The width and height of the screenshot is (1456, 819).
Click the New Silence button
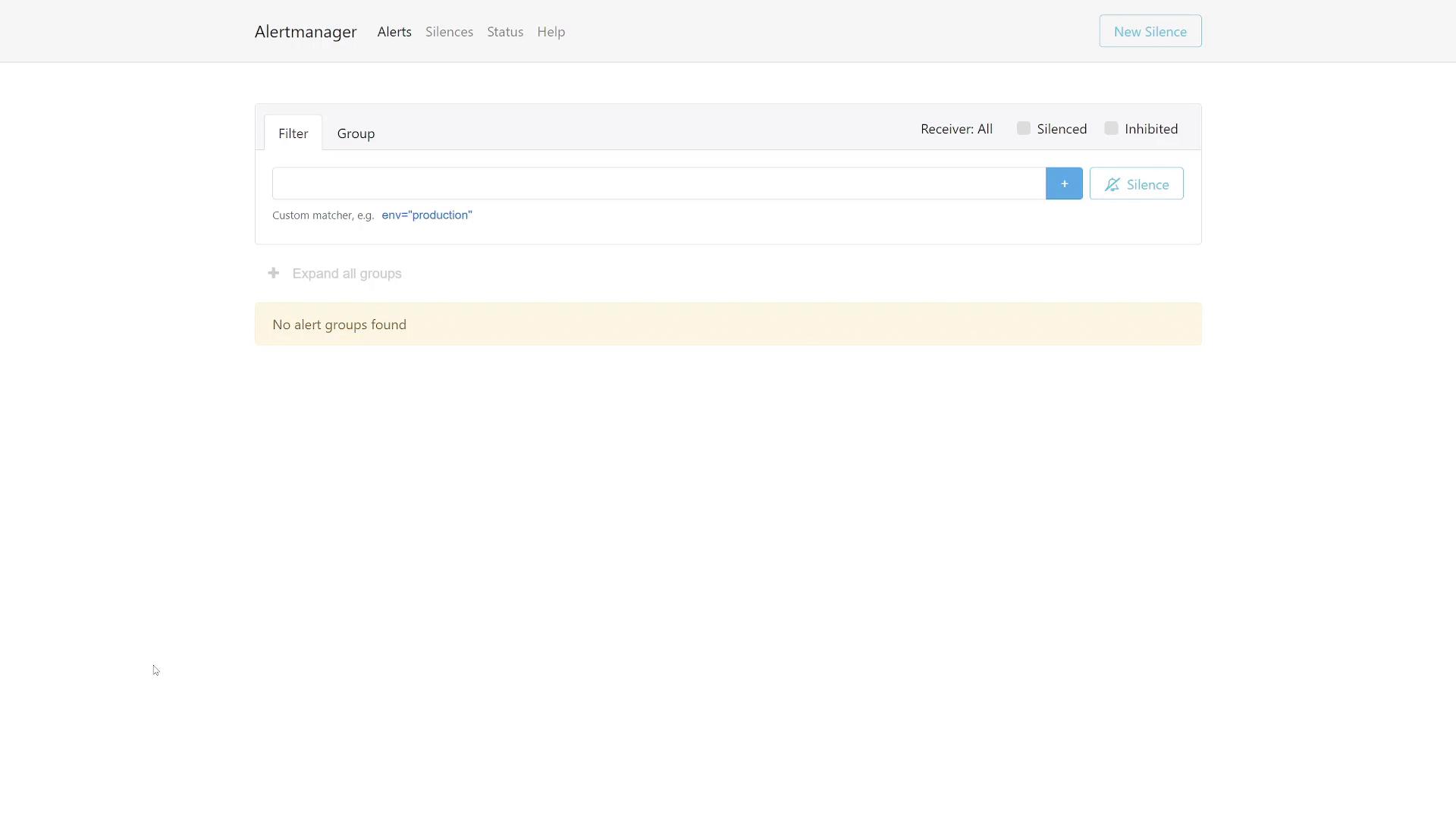(x=1150, y=31)
